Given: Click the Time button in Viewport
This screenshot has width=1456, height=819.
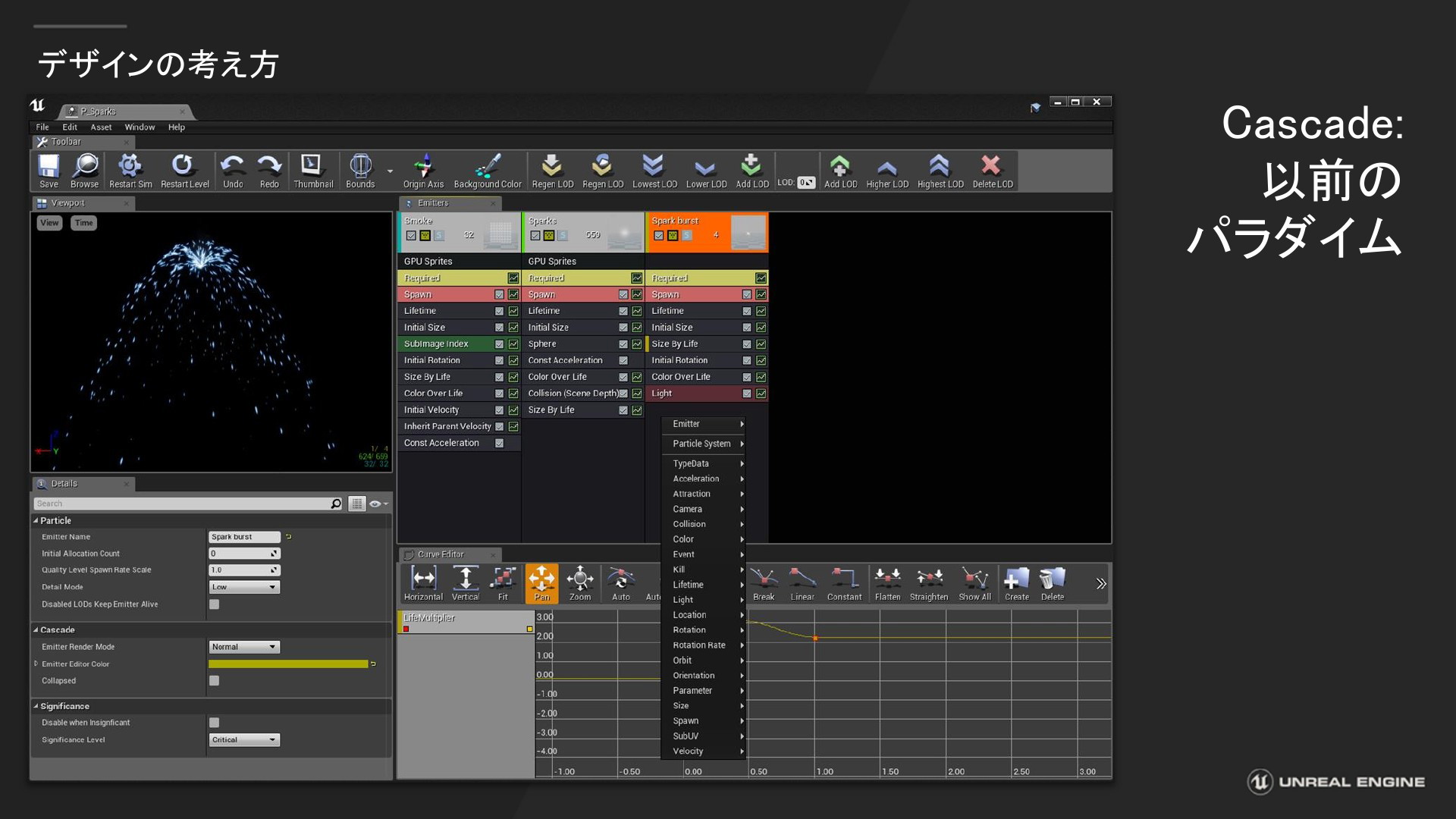Looking at the screenshot, I should 83,223.
